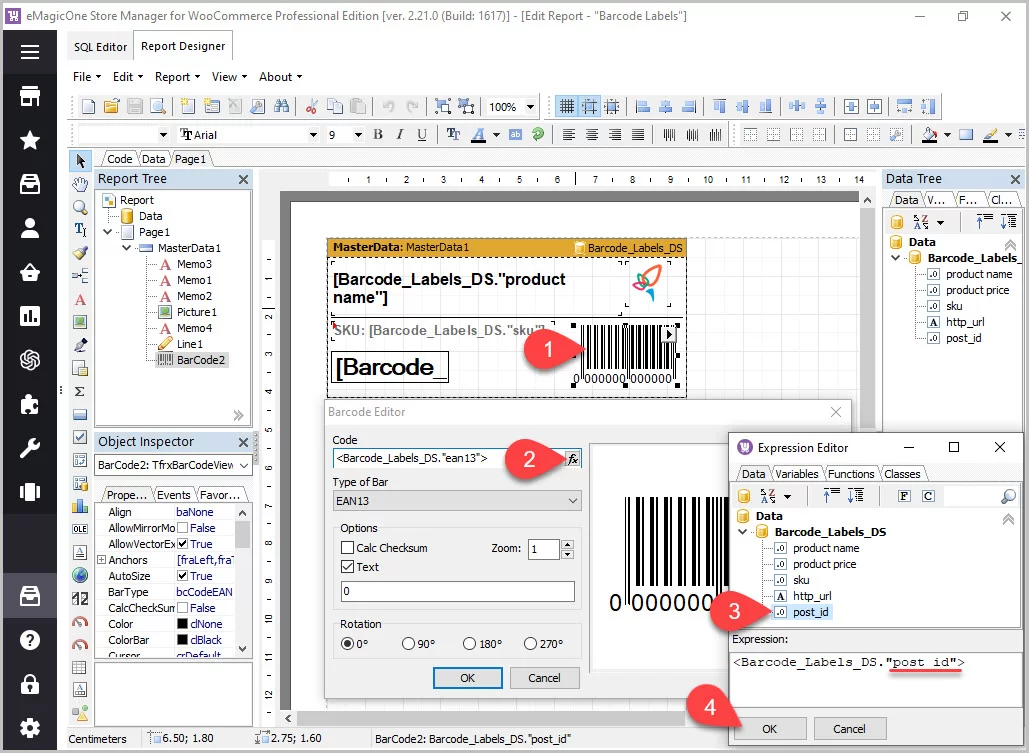Open expression editor via fx button
This screenshot has width=1029, height=753.
click(x=573, y=458)
